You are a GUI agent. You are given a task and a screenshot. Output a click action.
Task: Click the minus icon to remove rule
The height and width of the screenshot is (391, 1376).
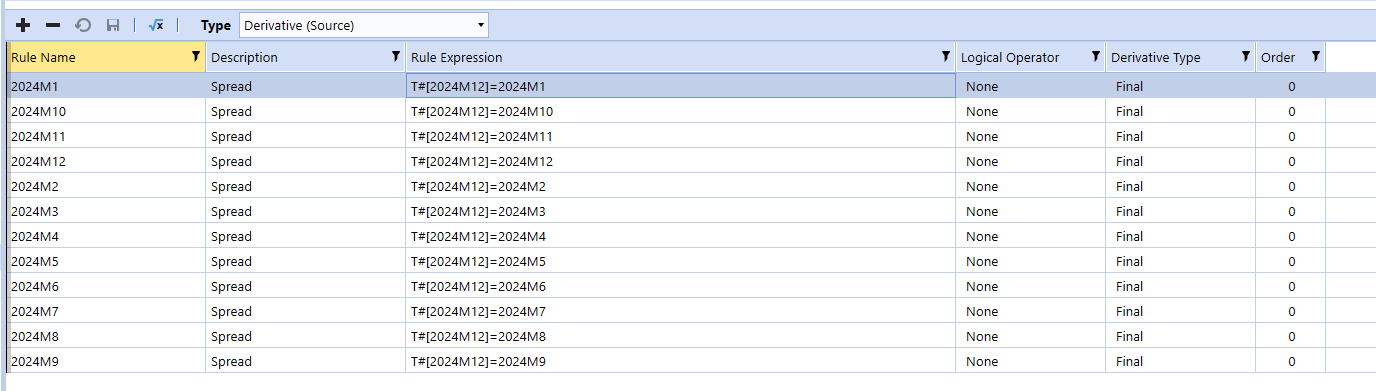pos(53,25)
